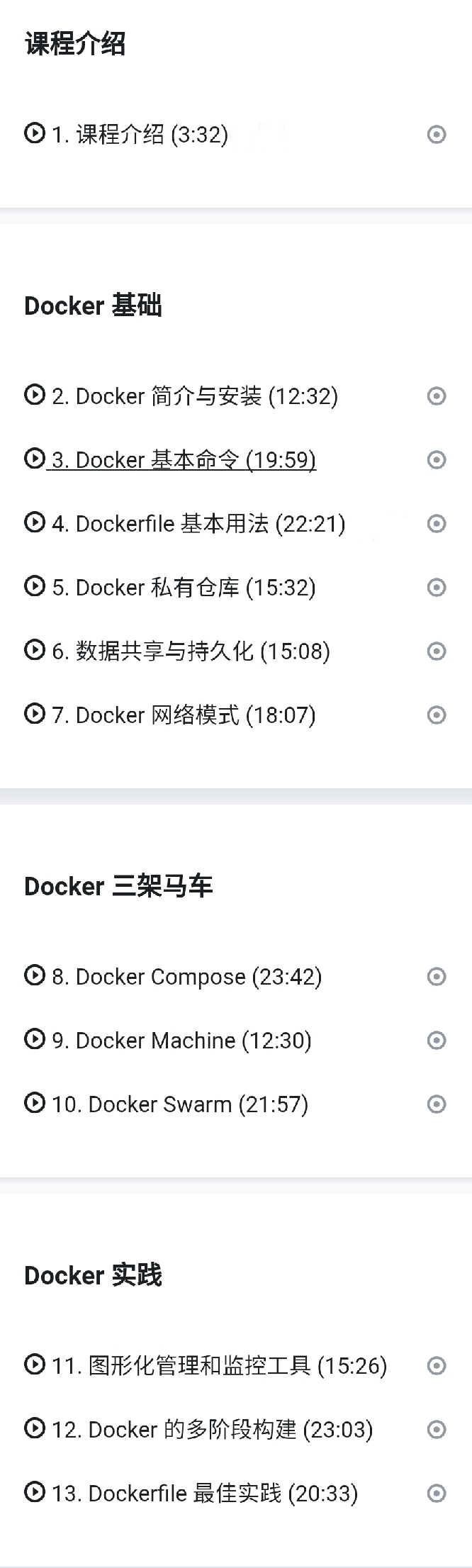
Task: Hit play icon beside 数据共享与持久化
Action: [34, 650]
